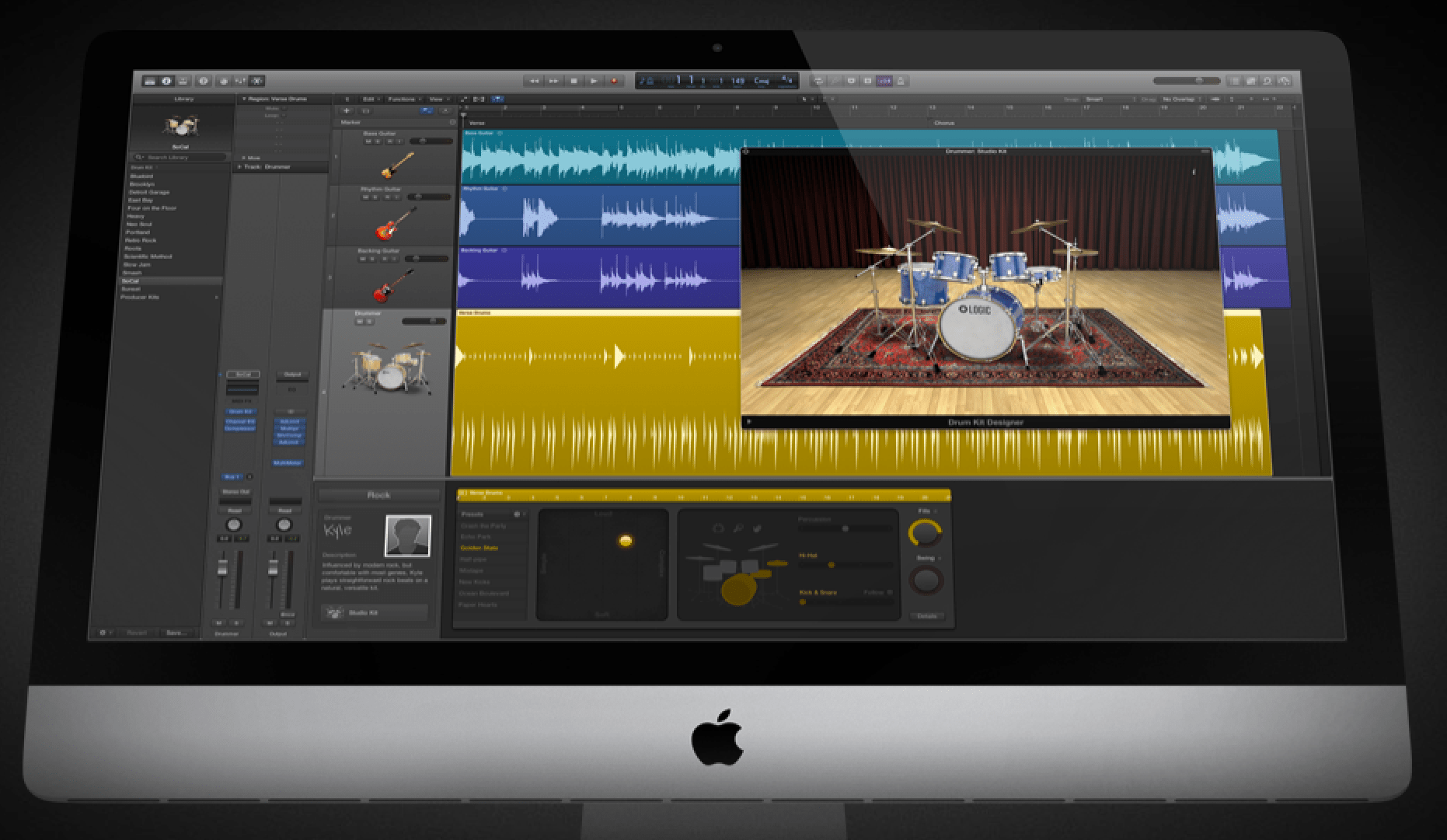Open the Media Browser button
This screenshot has width=1447, height=840.
[x=1284, y=81]
